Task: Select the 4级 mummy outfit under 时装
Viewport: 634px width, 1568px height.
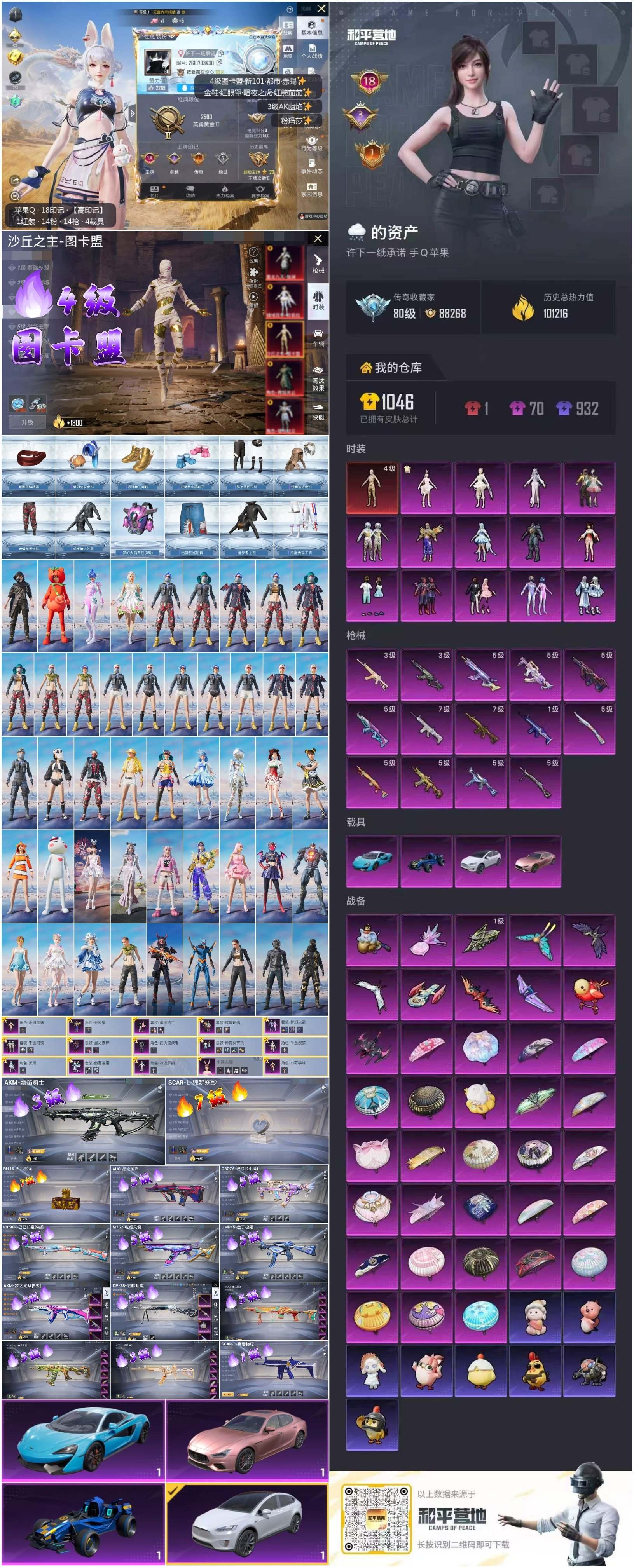Action: pyautogui.click(x=372, y=488)
